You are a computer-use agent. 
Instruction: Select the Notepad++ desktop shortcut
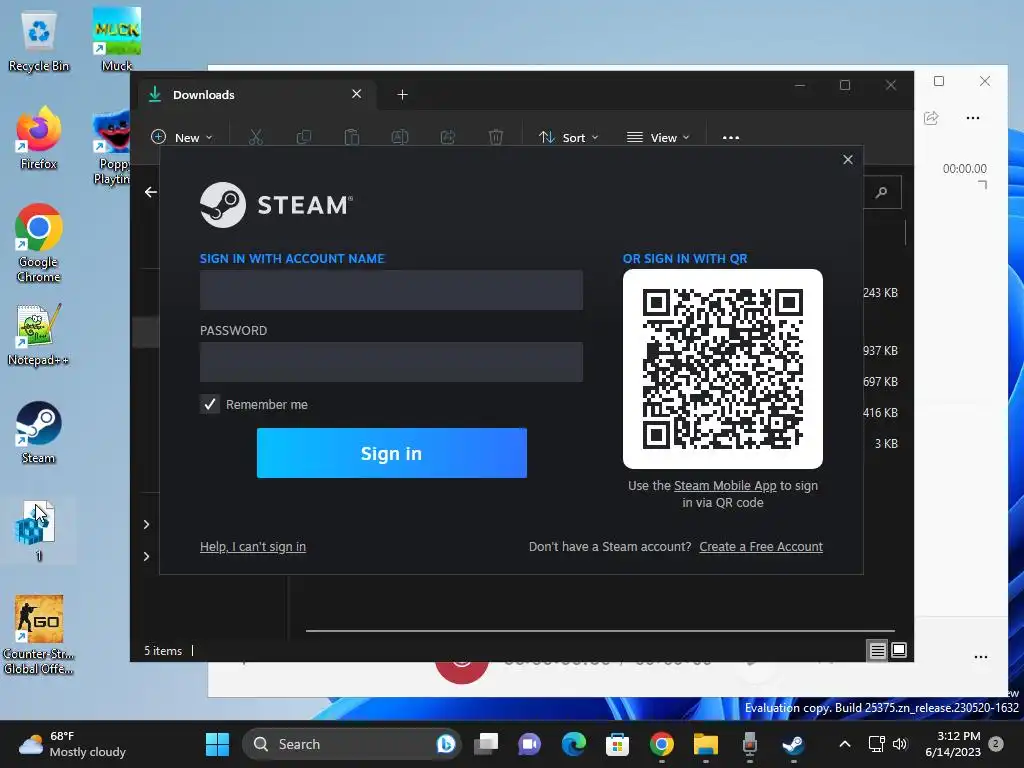tap(39, 335)
